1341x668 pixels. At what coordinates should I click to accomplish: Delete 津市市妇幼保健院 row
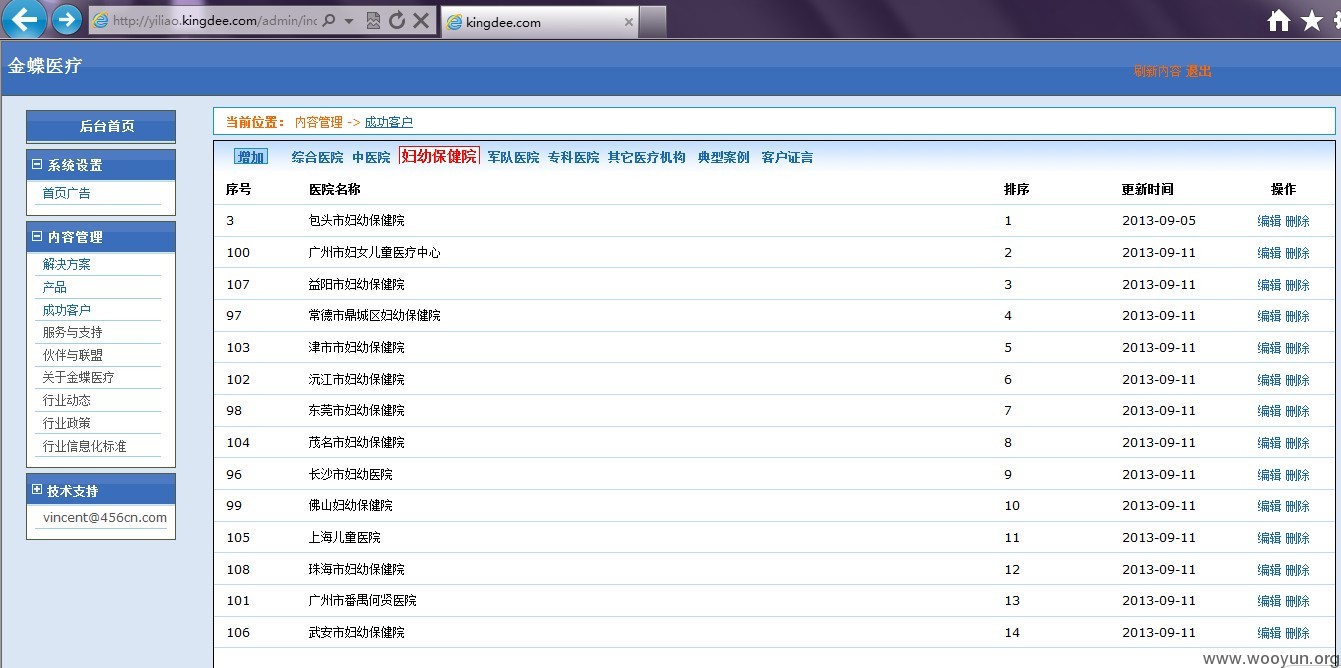[x=1297, y=348]
